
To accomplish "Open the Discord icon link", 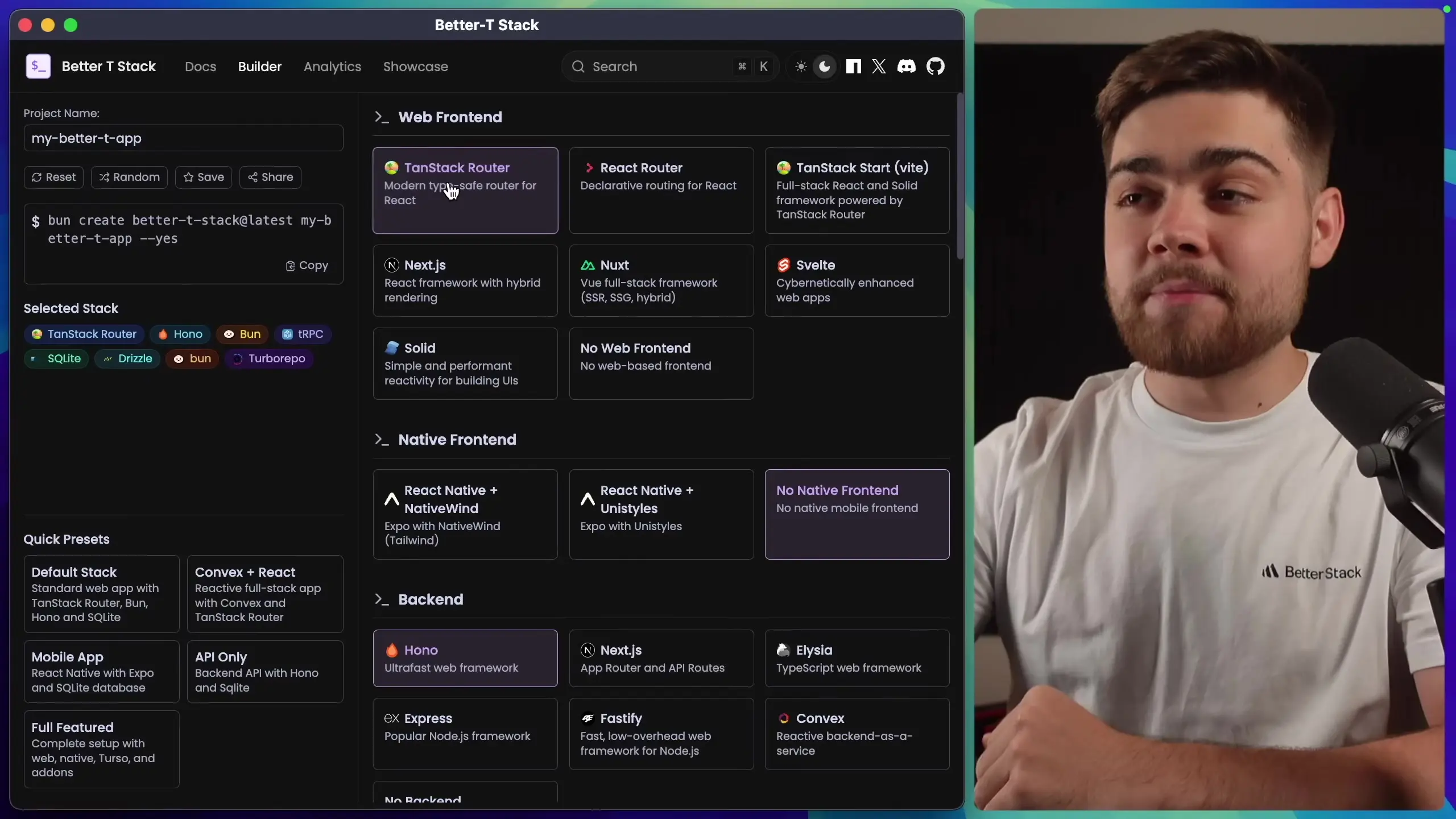I will tap(907, 67).
